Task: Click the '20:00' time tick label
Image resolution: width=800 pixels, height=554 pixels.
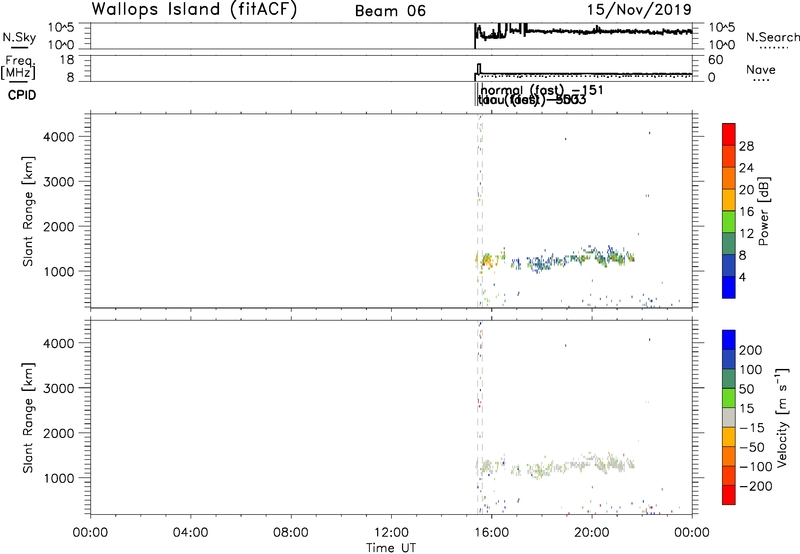Action: click(x=592, y=533)
